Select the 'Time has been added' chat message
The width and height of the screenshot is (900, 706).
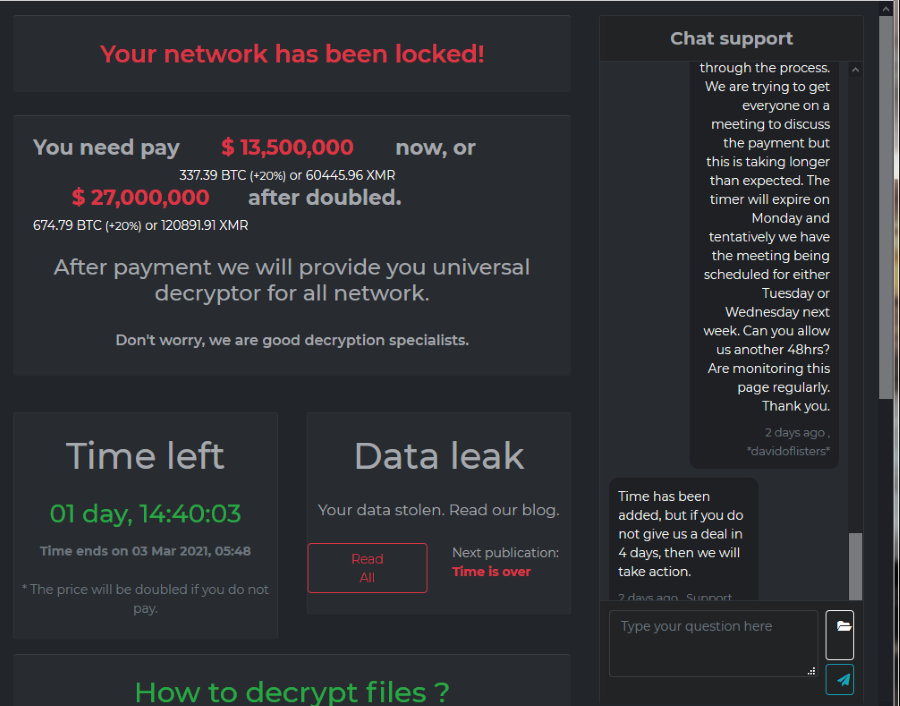pos(683,534)
